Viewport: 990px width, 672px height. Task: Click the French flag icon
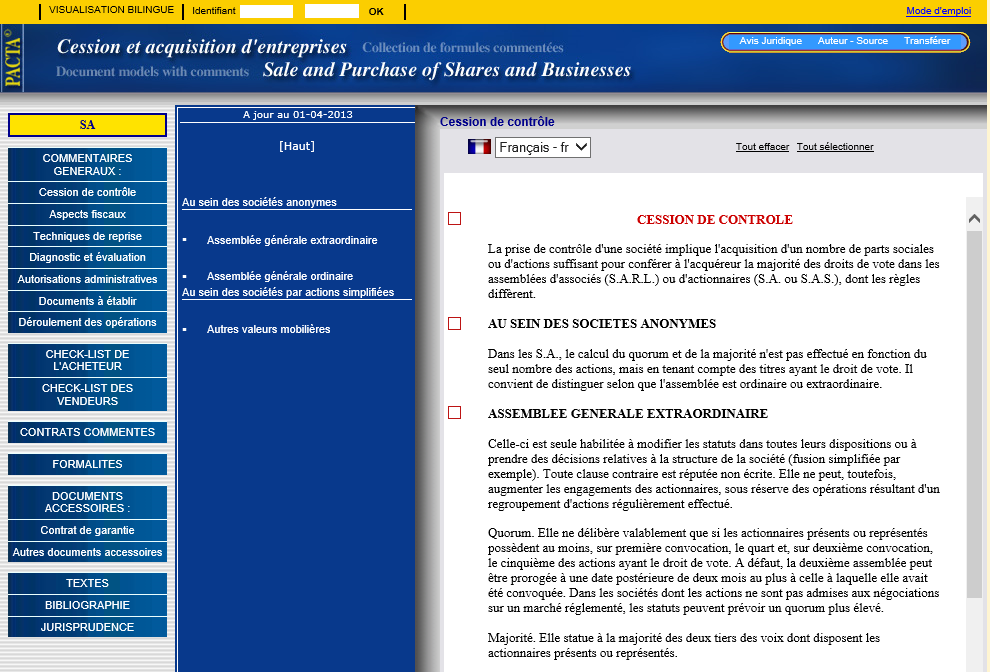pyautogui.click(x=479, y=146)
